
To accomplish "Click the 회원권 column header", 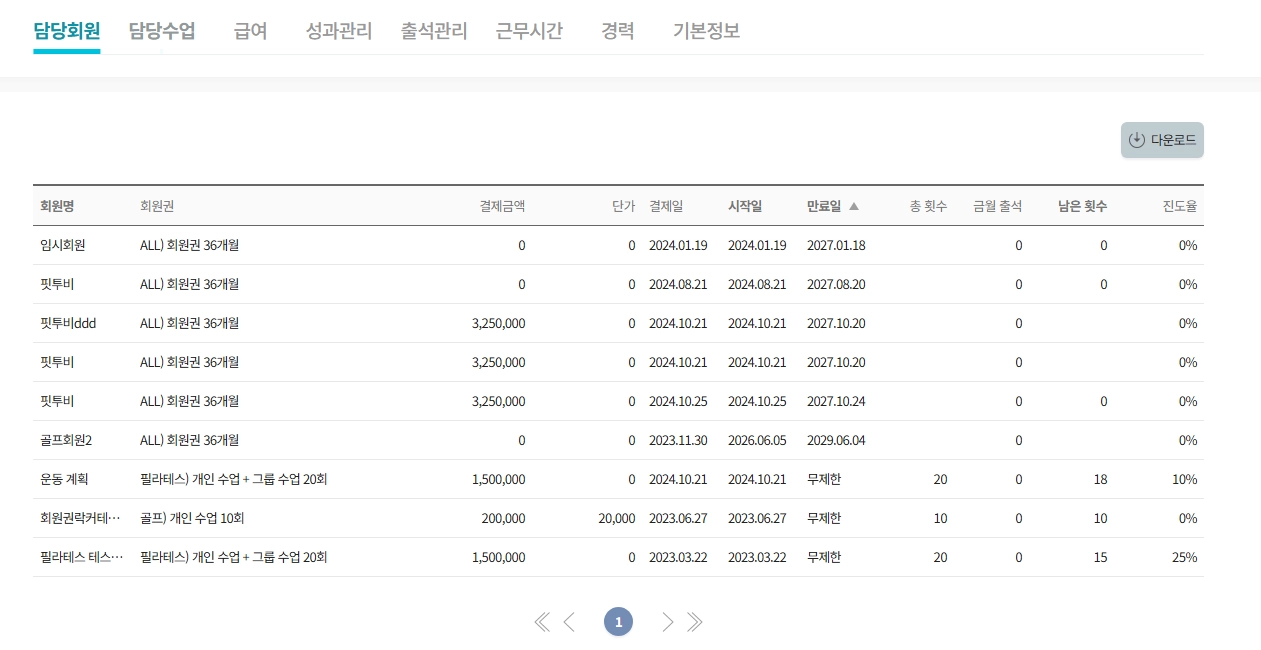I will (157, 206).
